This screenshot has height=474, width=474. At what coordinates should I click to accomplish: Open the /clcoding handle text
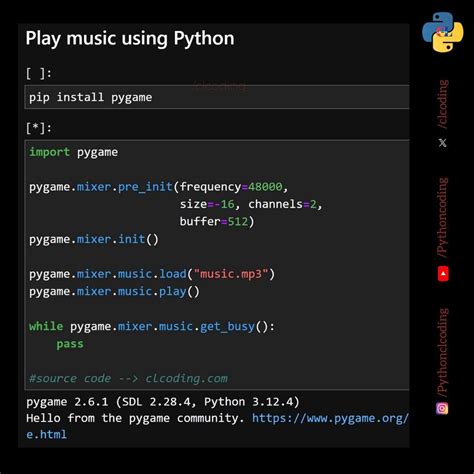(x=443, y=104)
